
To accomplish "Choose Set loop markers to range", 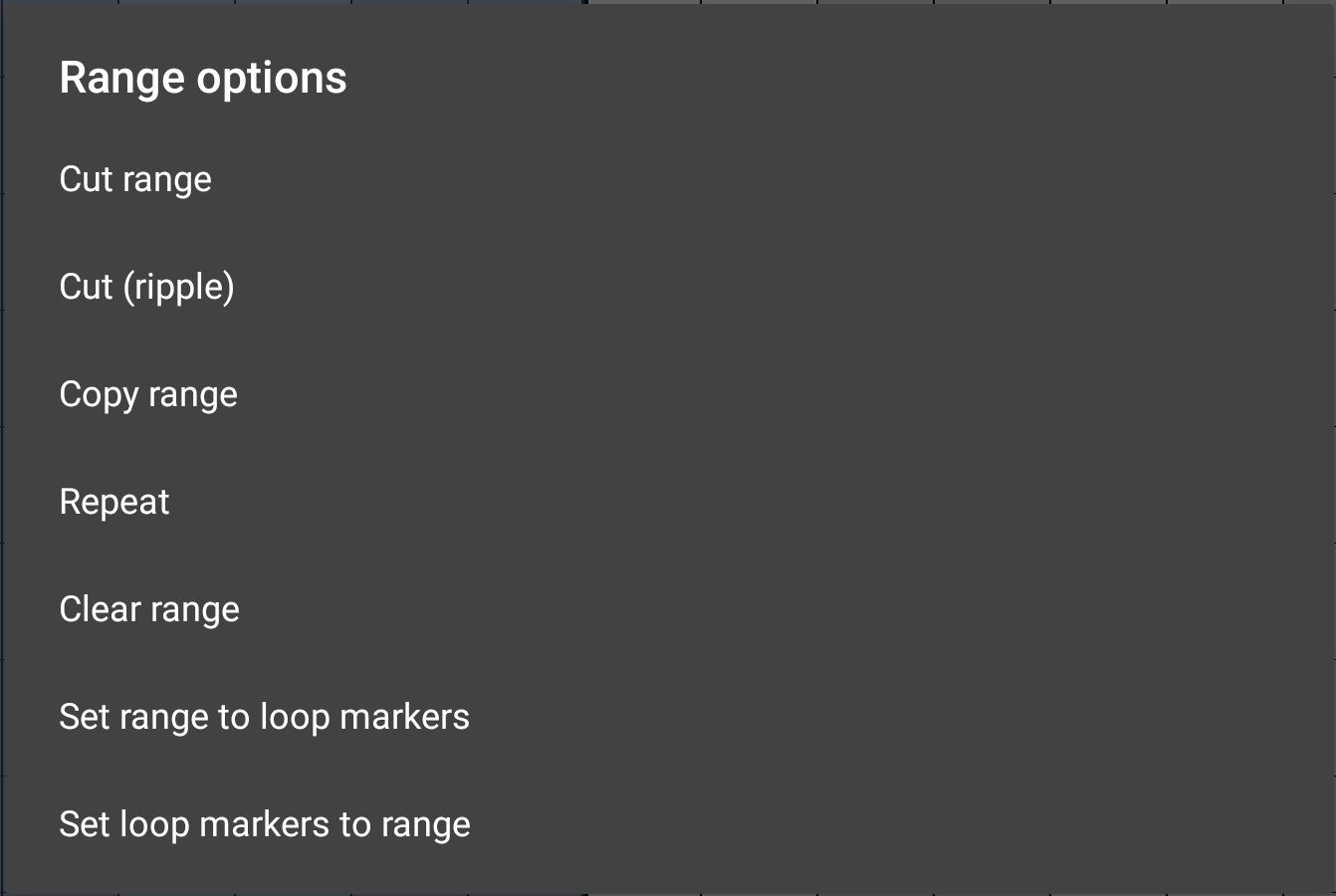I will coord(265,824).
